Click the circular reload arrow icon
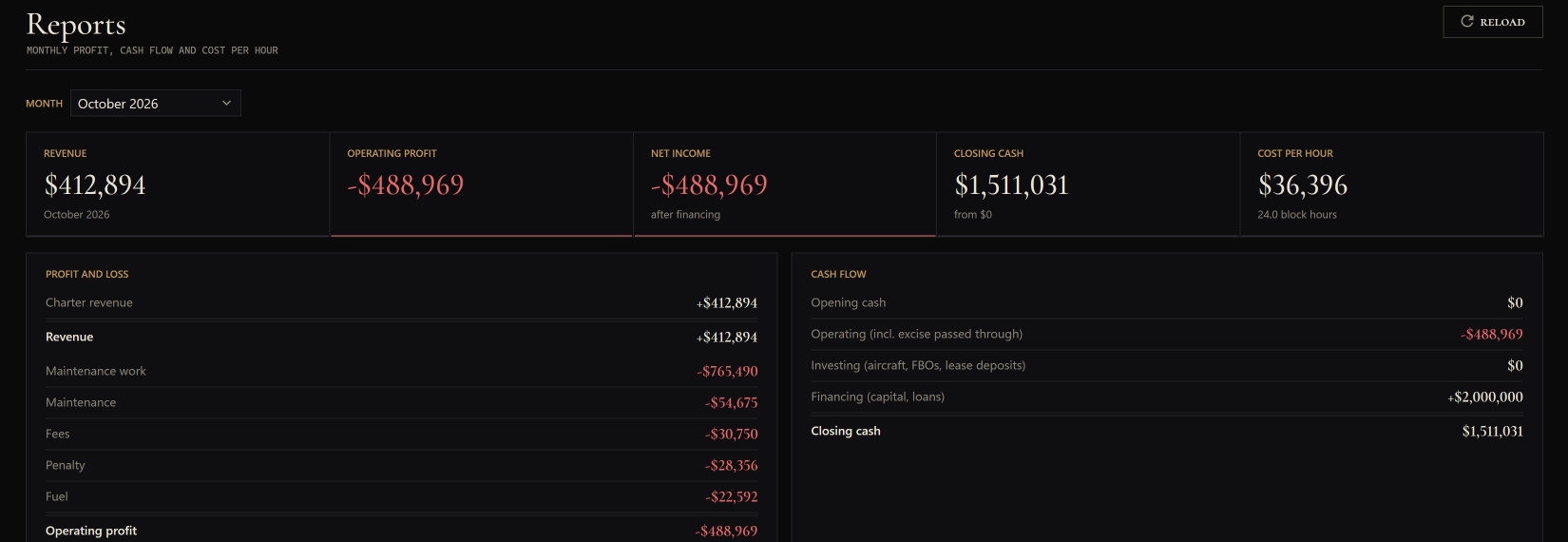 pyautogui.click(x=1467, y=21)
